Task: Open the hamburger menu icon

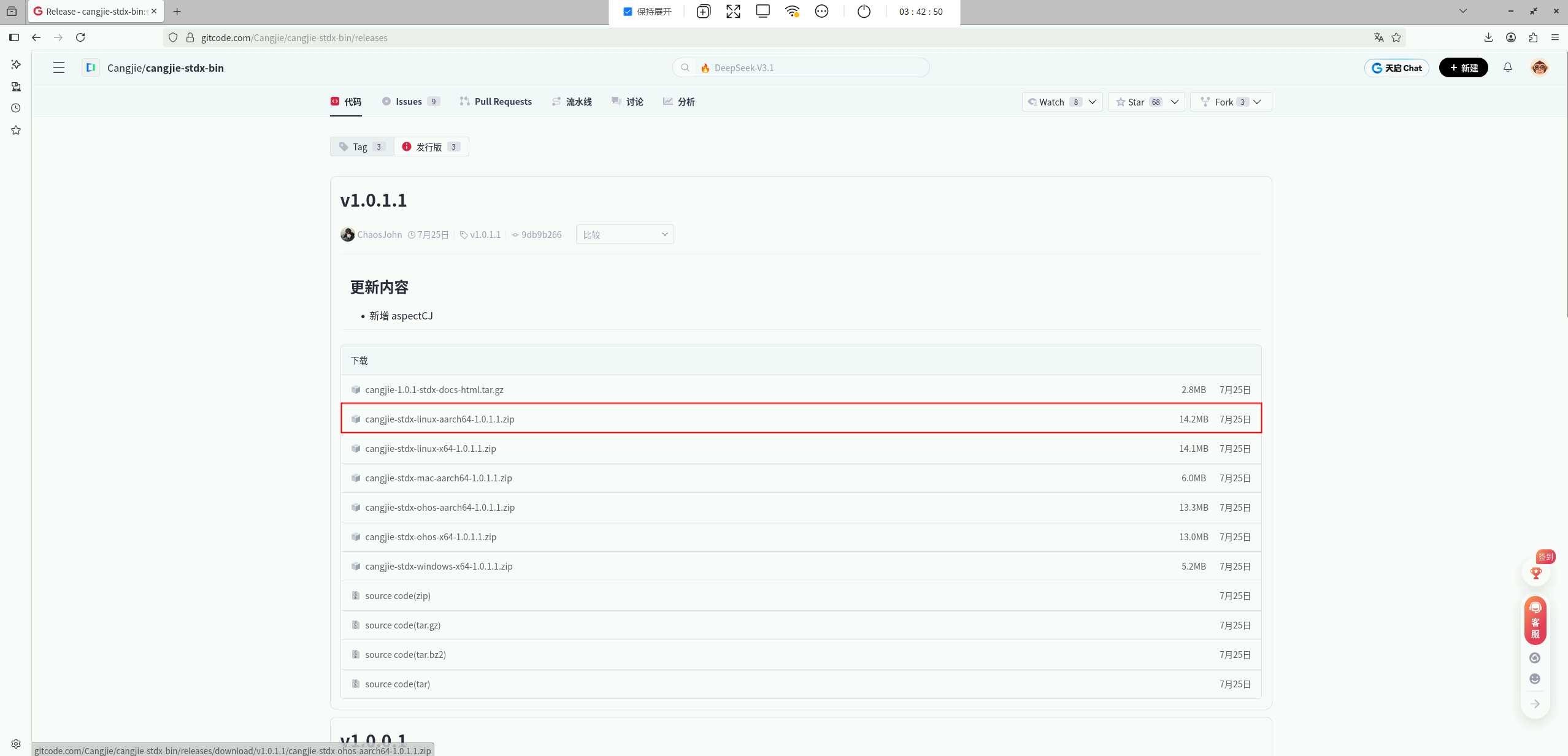Action: click(x=59, y=67)
